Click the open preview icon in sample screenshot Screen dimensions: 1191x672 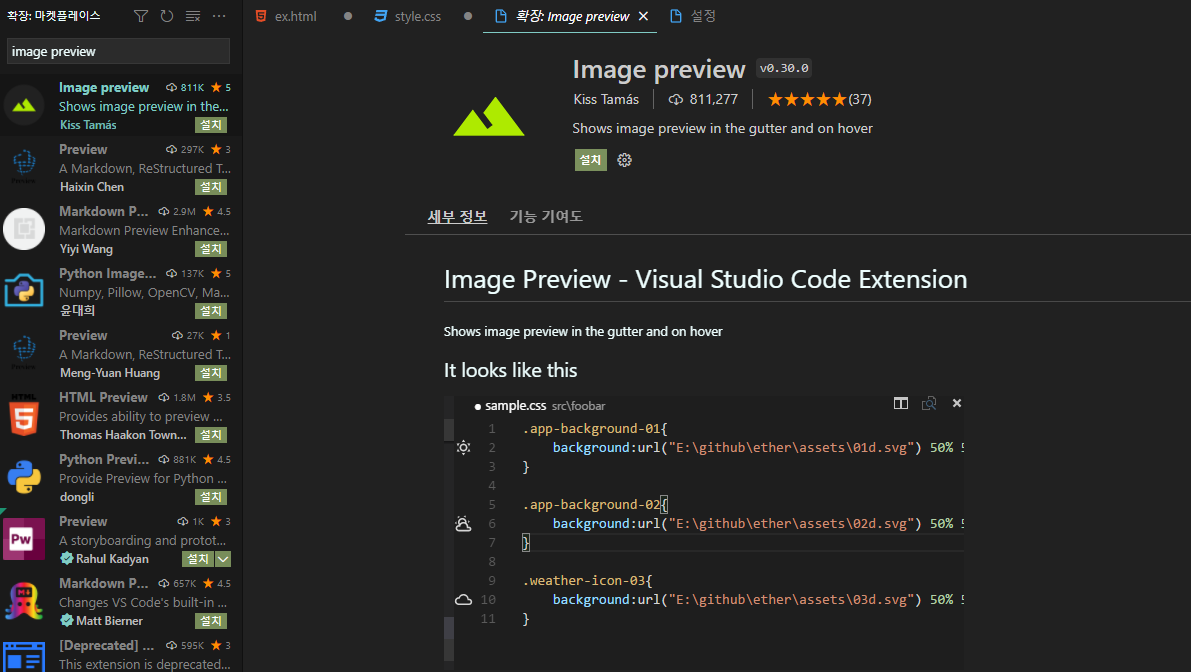click(x=929, y=403)
